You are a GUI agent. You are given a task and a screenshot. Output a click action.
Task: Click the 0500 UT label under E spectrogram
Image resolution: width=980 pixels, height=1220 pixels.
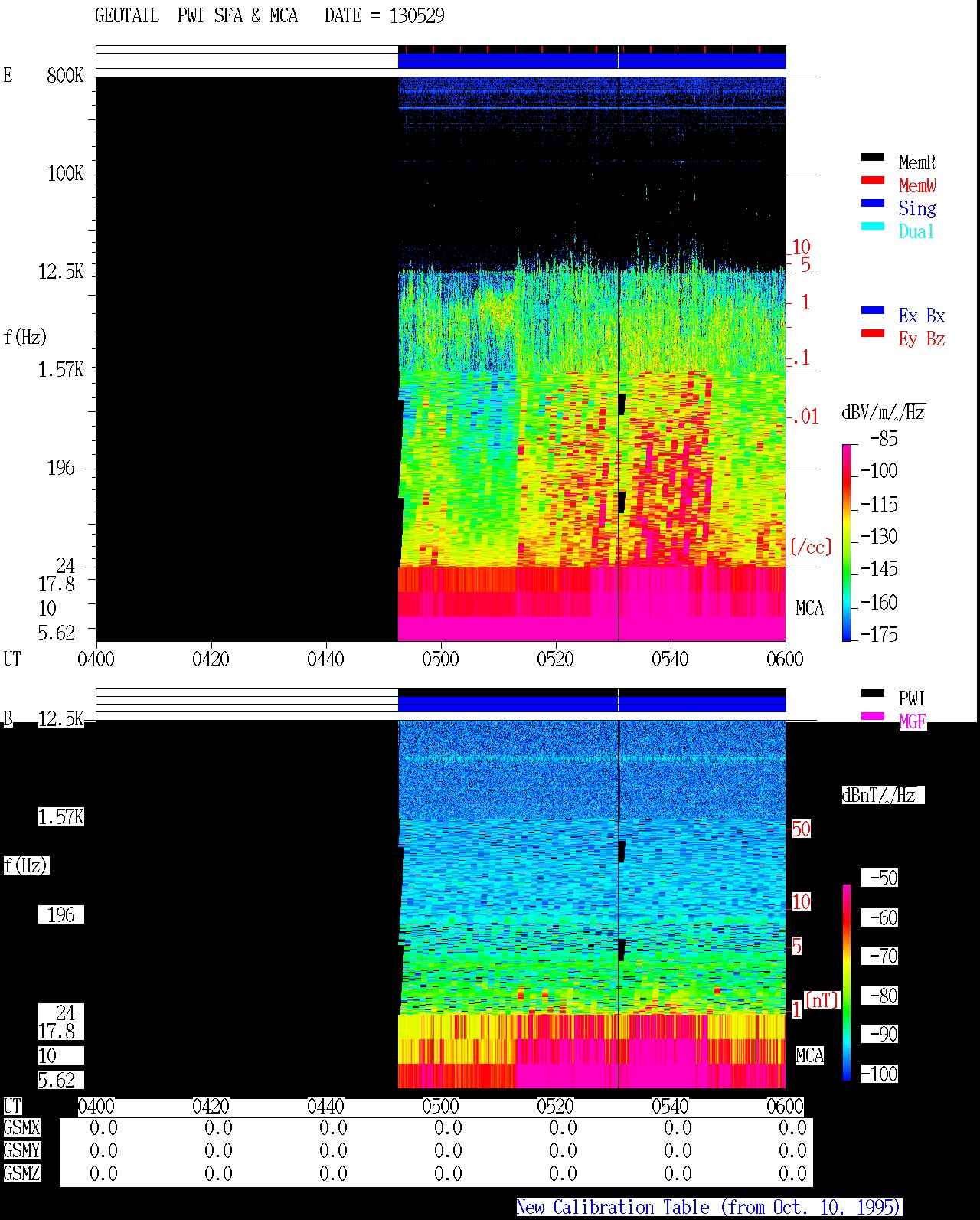click(440, 659)
